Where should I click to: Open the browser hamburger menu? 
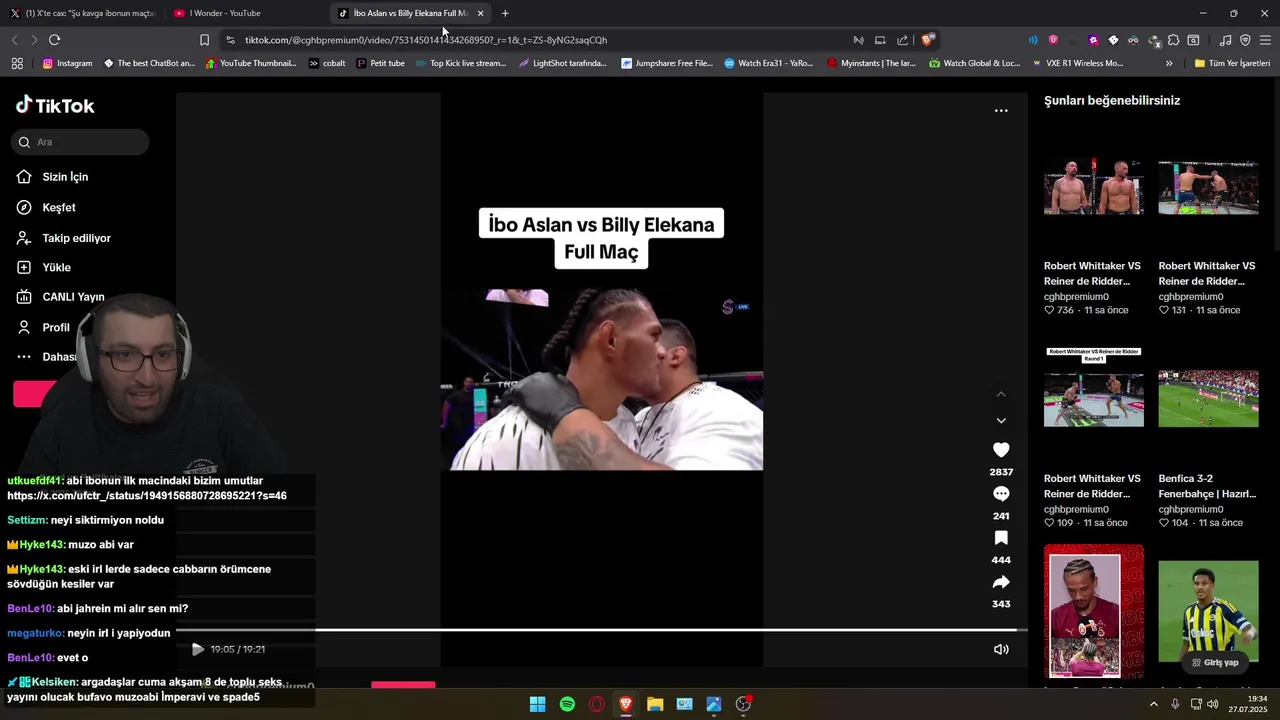[1265, 40]
